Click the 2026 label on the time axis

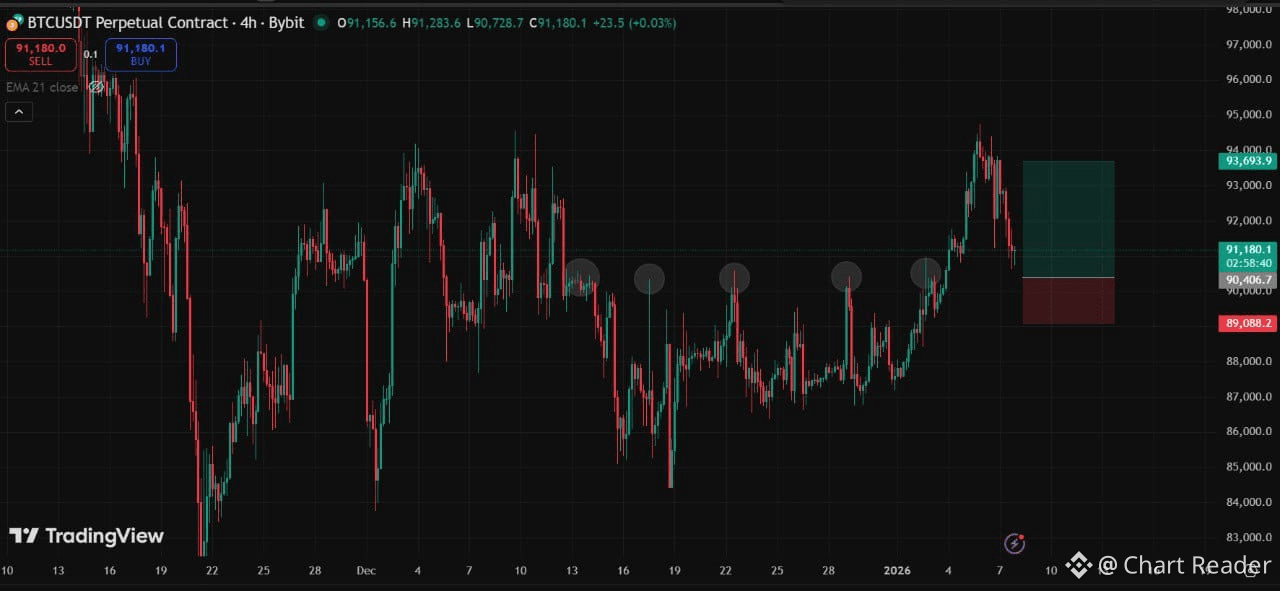897,570
